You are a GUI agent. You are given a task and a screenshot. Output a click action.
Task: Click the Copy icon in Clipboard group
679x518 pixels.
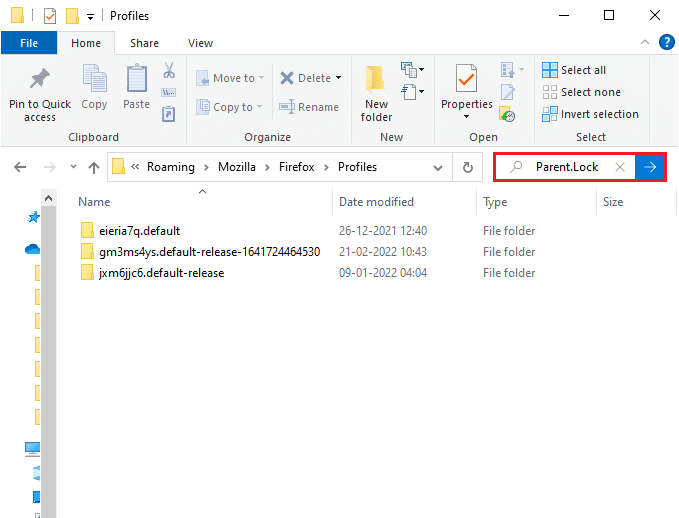(94, 78)
